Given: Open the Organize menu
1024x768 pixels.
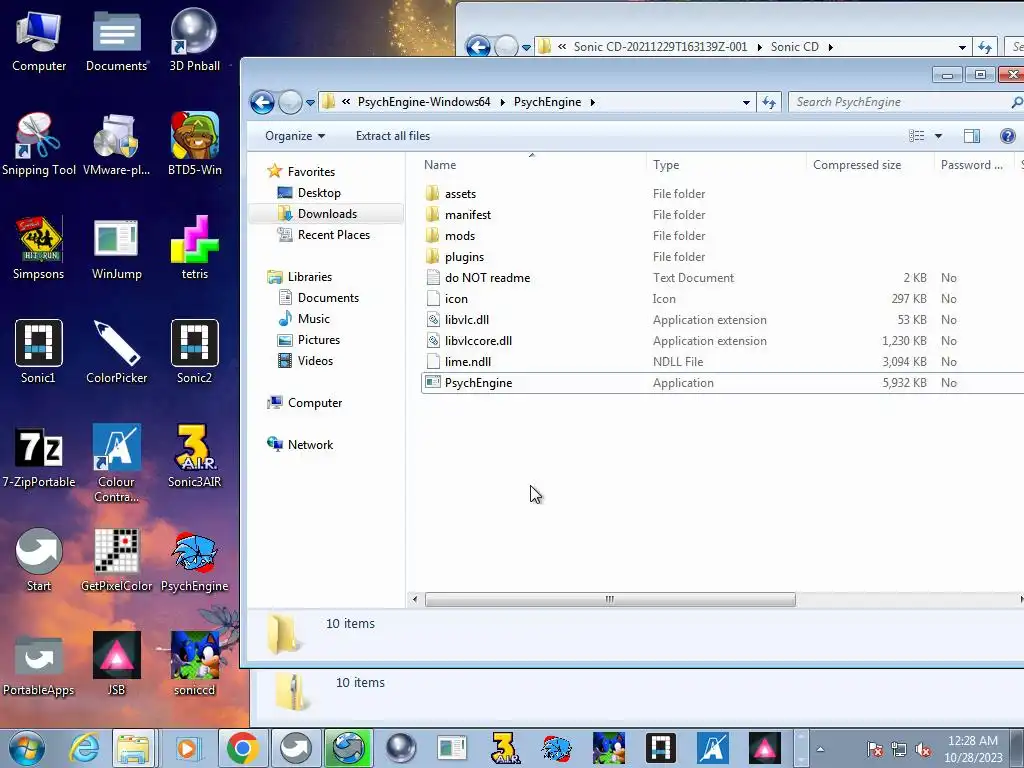Looking at the screenshot, I should pyautogui.click(x=295, y=136).
